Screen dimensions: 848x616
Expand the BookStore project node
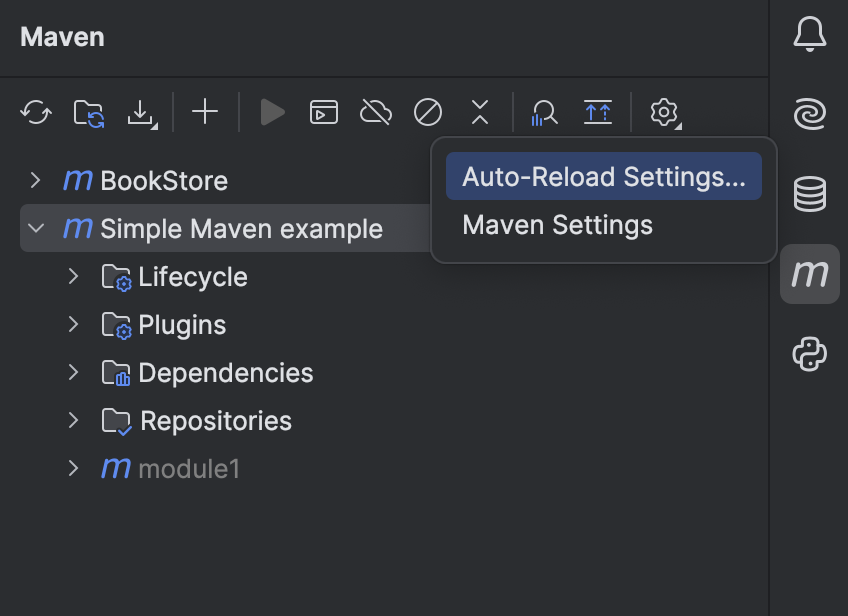36,181
